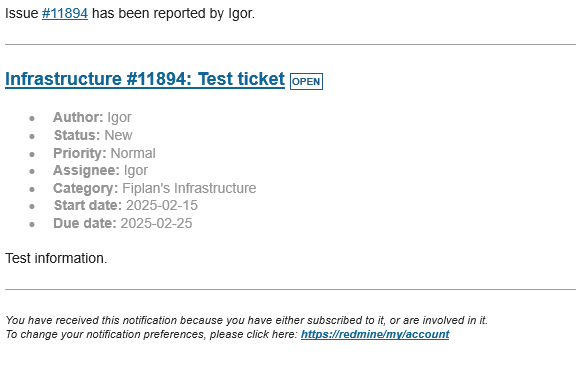Click the horizontal separator below Test information

[x=290, y=289]
